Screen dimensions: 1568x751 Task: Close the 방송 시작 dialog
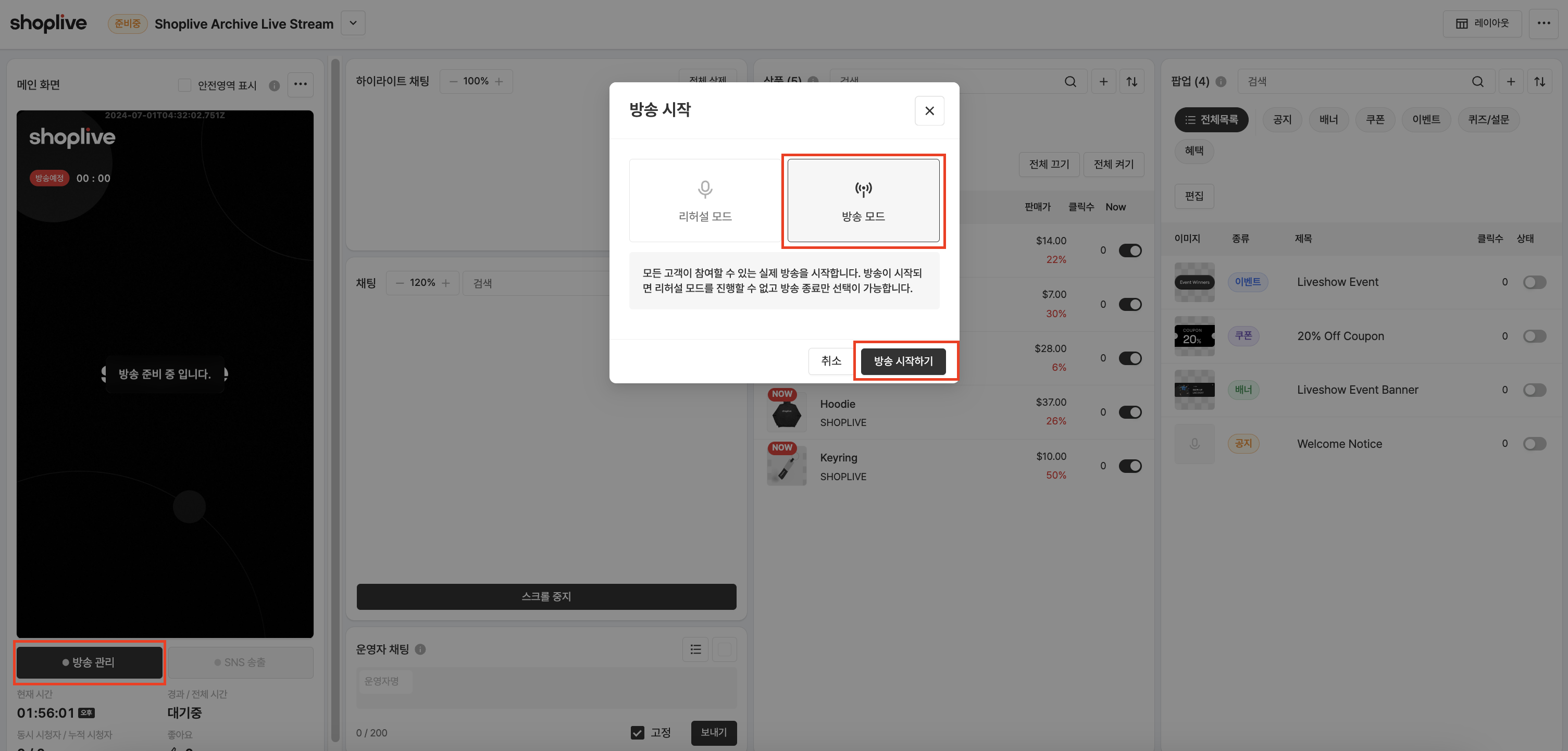[x=929, y=111]
